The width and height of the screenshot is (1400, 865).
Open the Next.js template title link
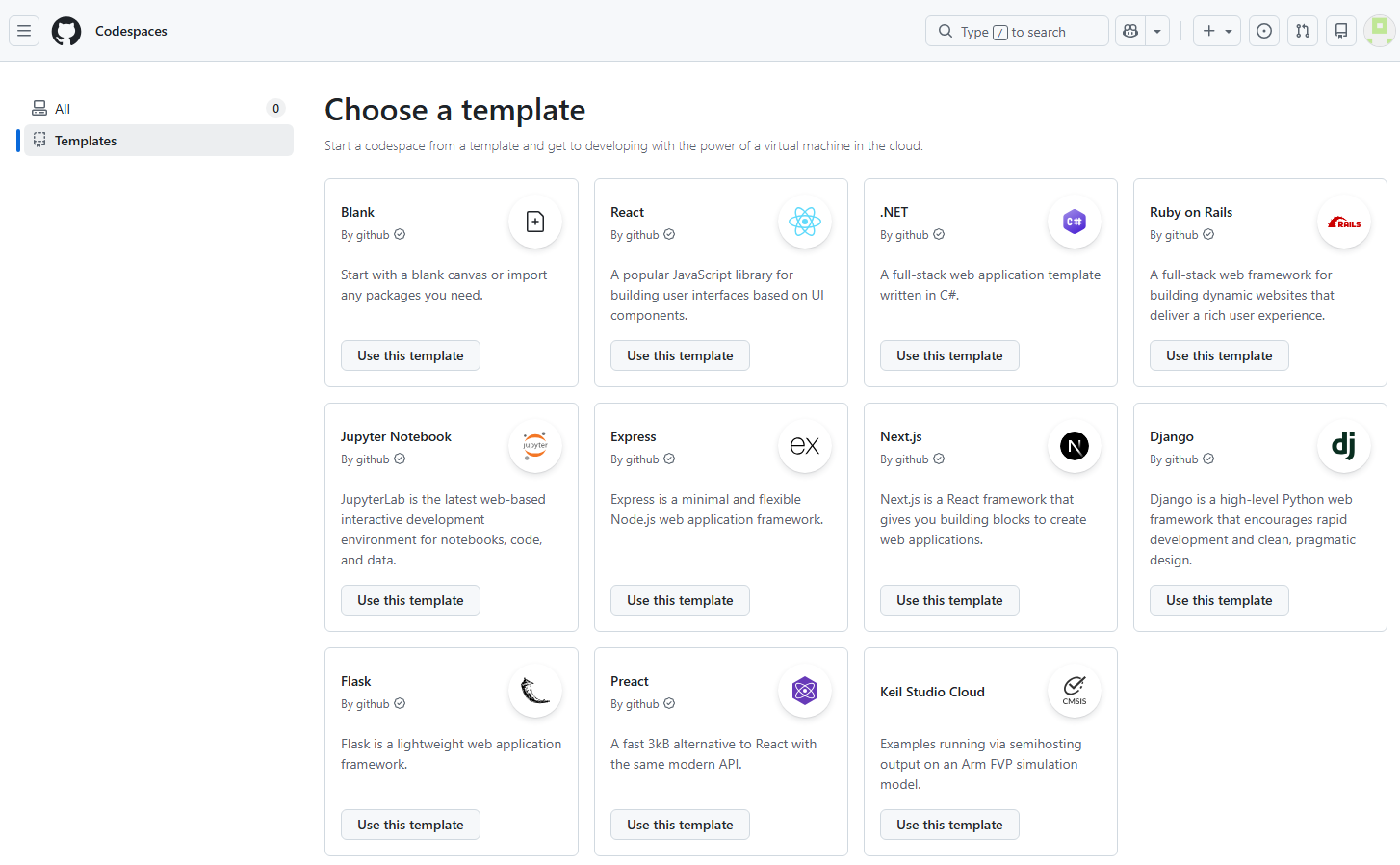901,436
